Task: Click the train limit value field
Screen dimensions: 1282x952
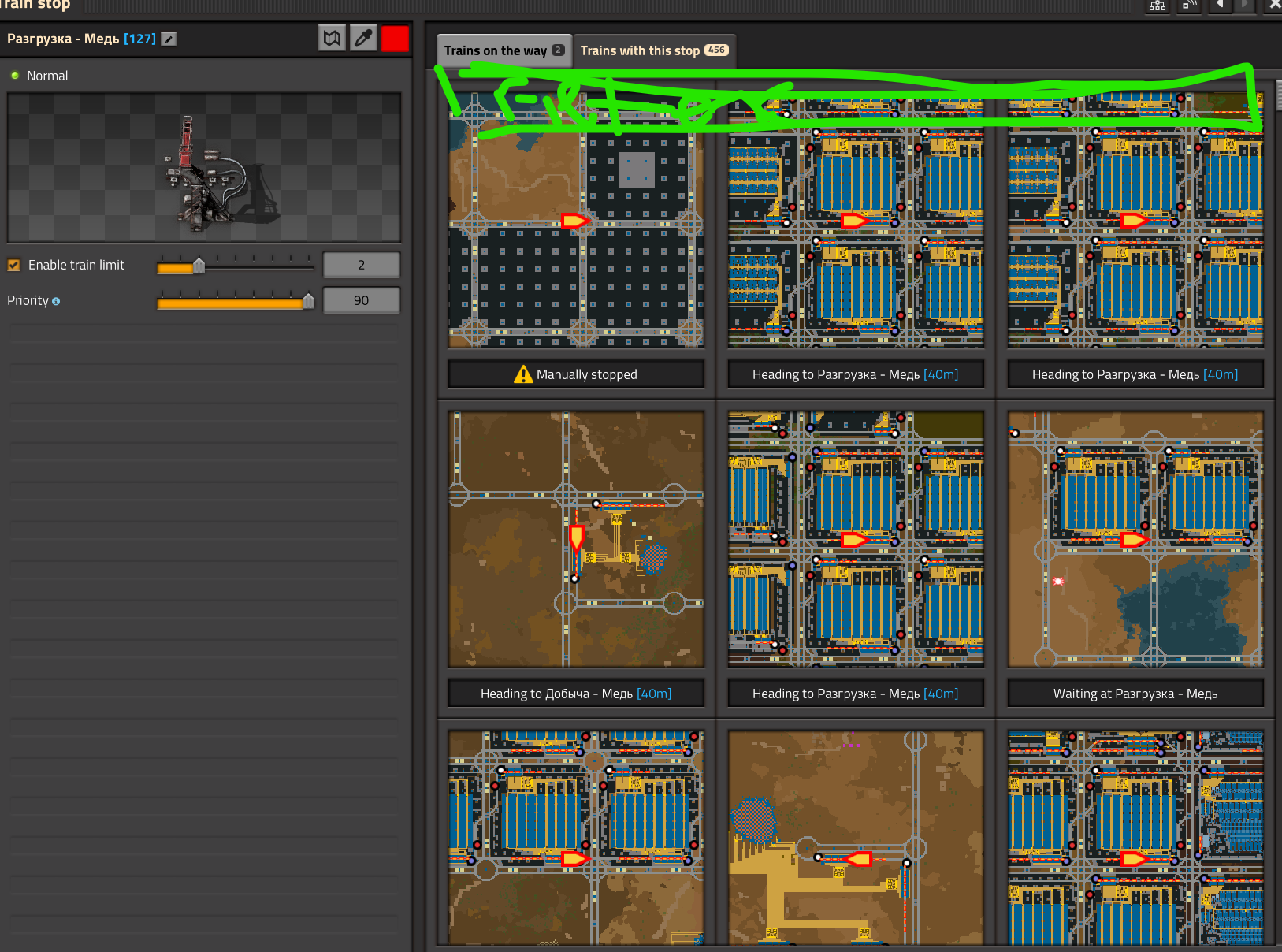Action: [361, 265]
